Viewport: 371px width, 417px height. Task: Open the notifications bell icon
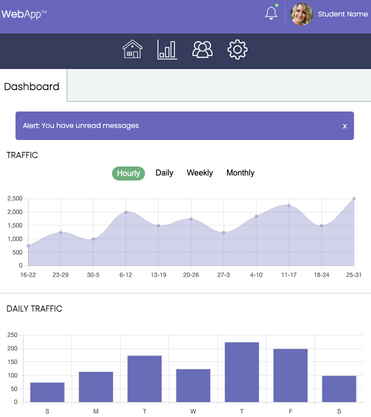pyautogui.click(x=271, y=13)
